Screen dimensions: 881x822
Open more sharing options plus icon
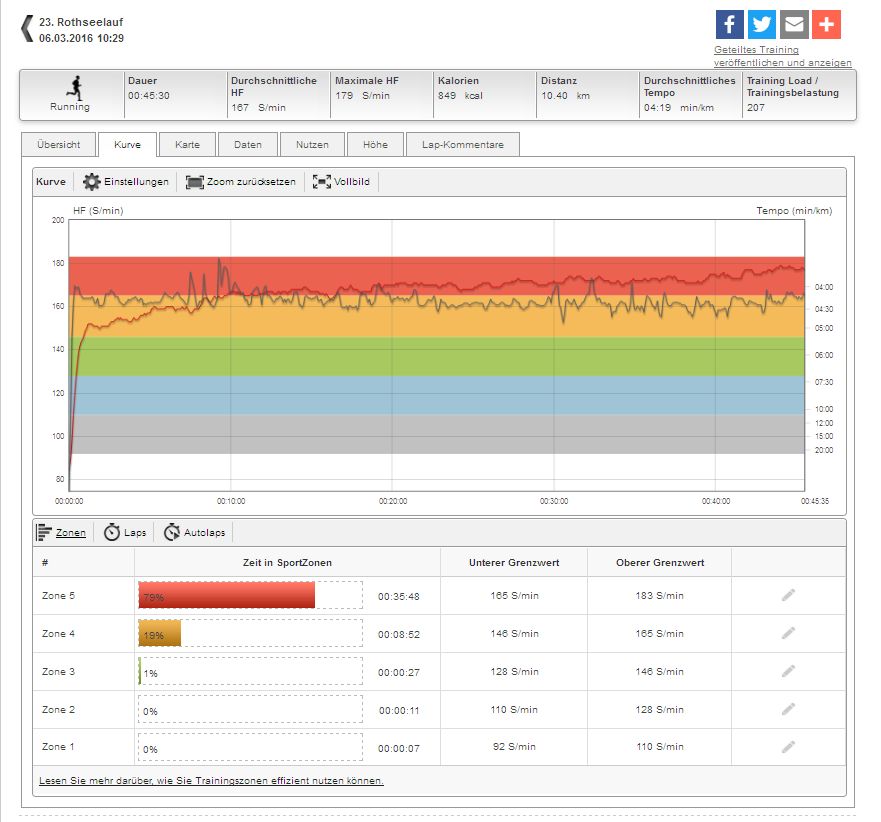tap(826, 24)
